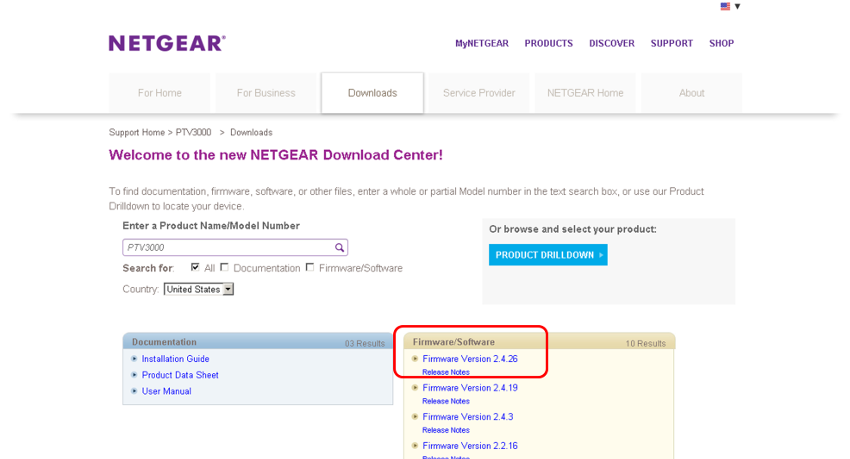This screenshot has height=459, width=850.
Task: Open the PRODUCTS menu
Action: [x=549, y=43]
